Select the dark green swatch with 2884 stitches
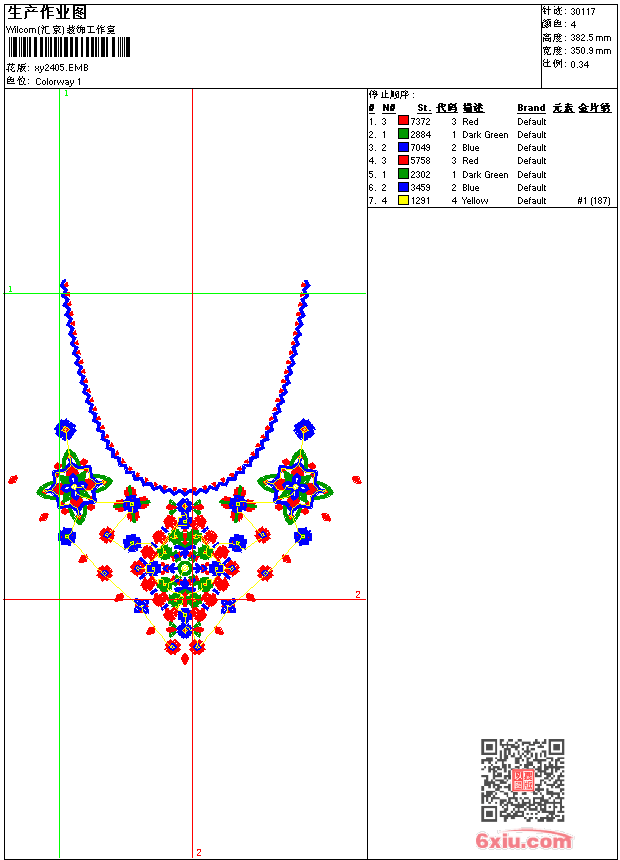This screenshot has width=620, height=860. (403, 134)
